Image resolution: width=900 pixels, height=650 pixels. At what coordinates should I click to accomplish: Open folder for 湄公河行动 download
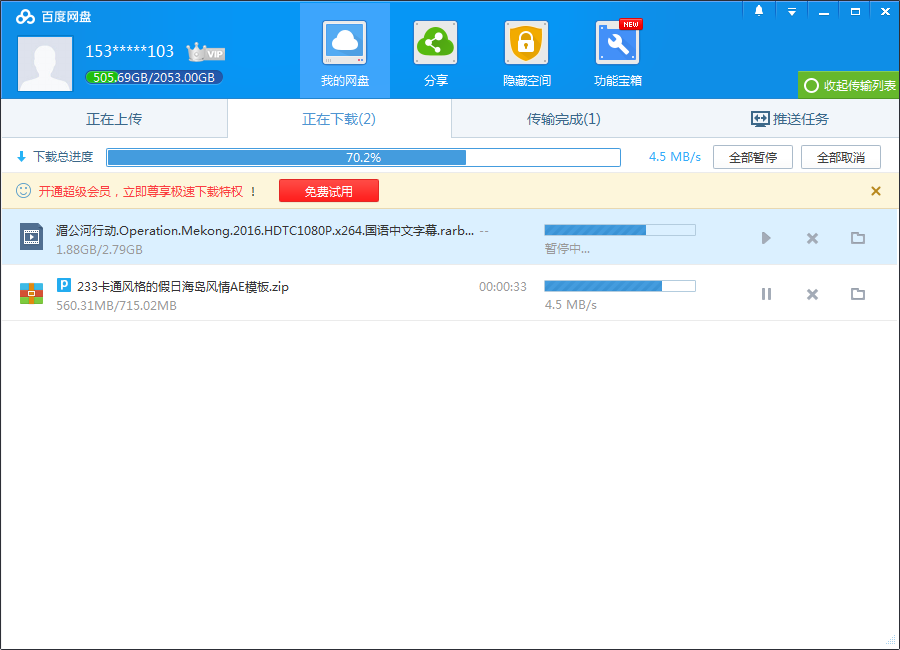point(858,238)
